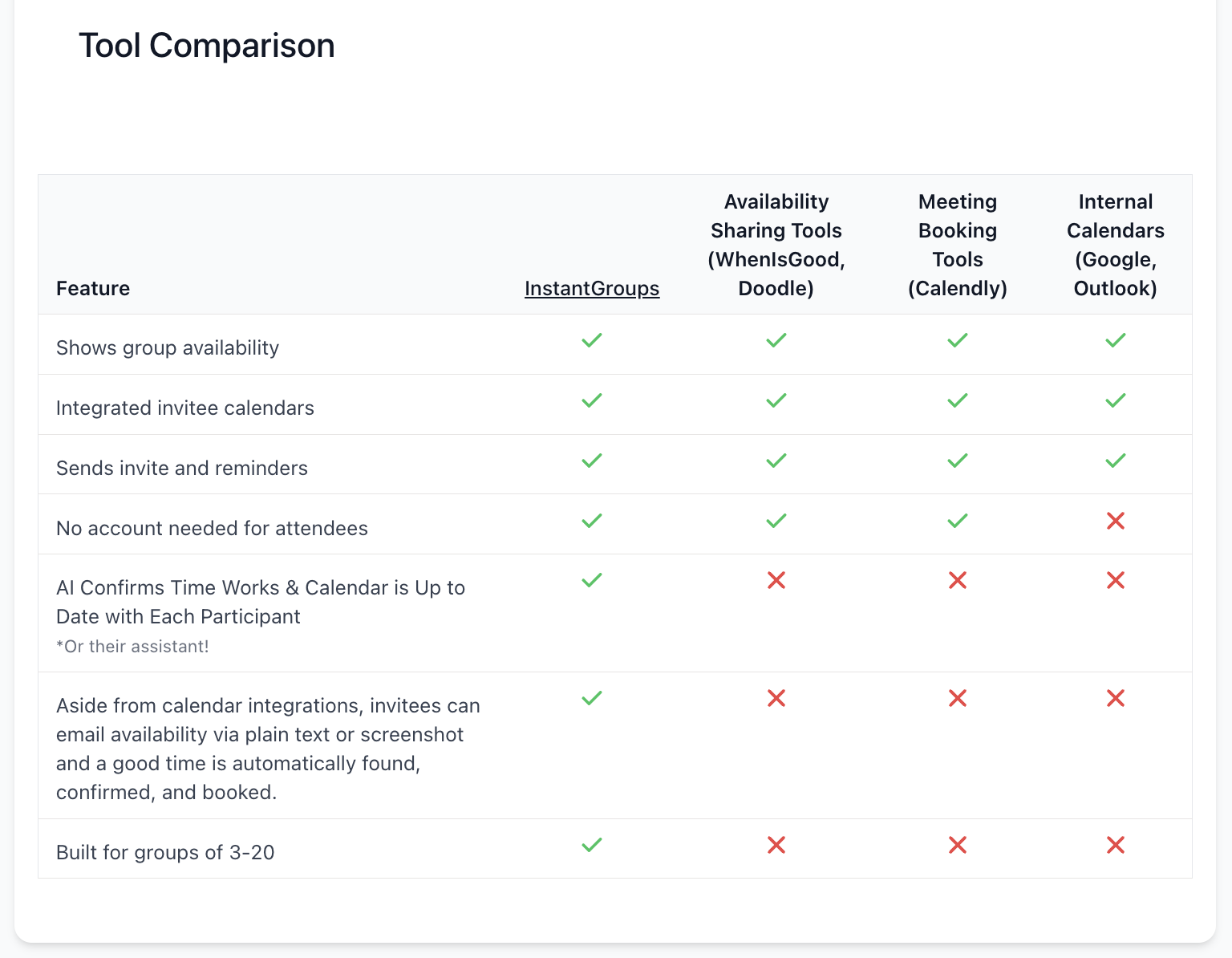
Task: Click Internal Calendars red X for email availability row
Action: click(1116, 698)
